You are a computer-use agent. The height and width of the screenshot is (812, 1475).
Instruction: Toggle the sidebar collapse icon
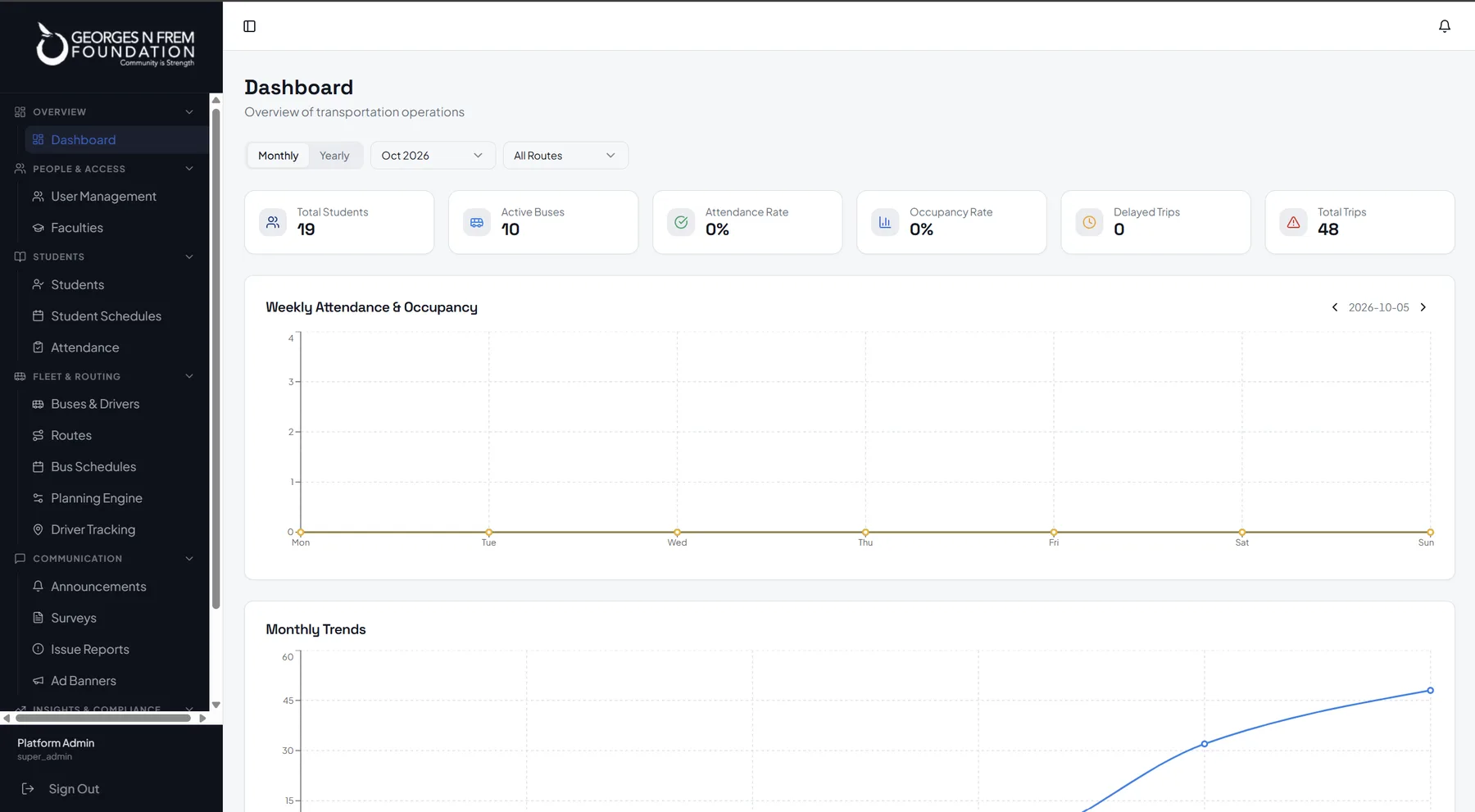click(250, 26)
